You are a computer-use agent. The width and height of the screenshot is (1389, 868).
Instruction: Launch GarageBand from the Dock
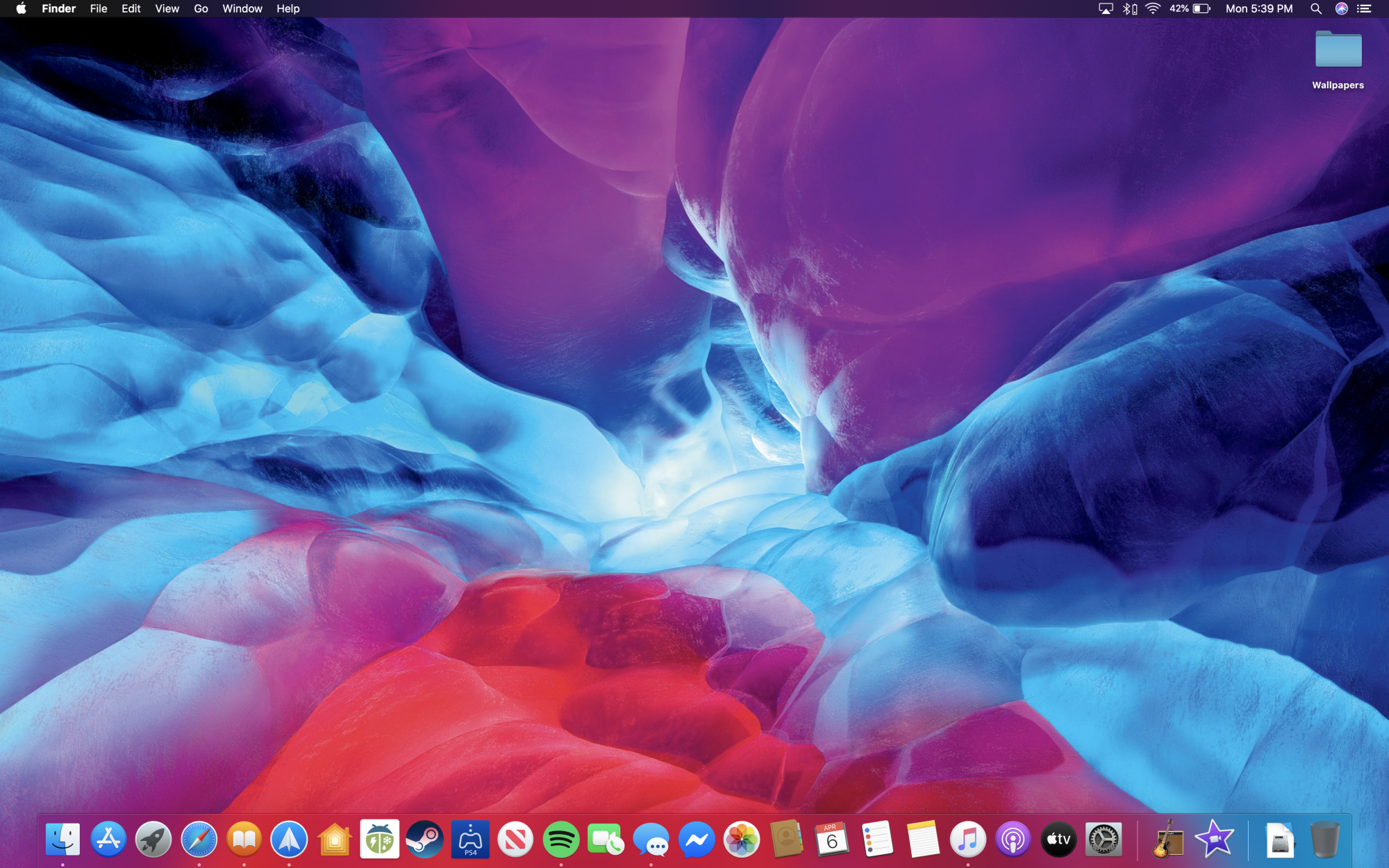pyautogui.click(x=1168, y=839)
